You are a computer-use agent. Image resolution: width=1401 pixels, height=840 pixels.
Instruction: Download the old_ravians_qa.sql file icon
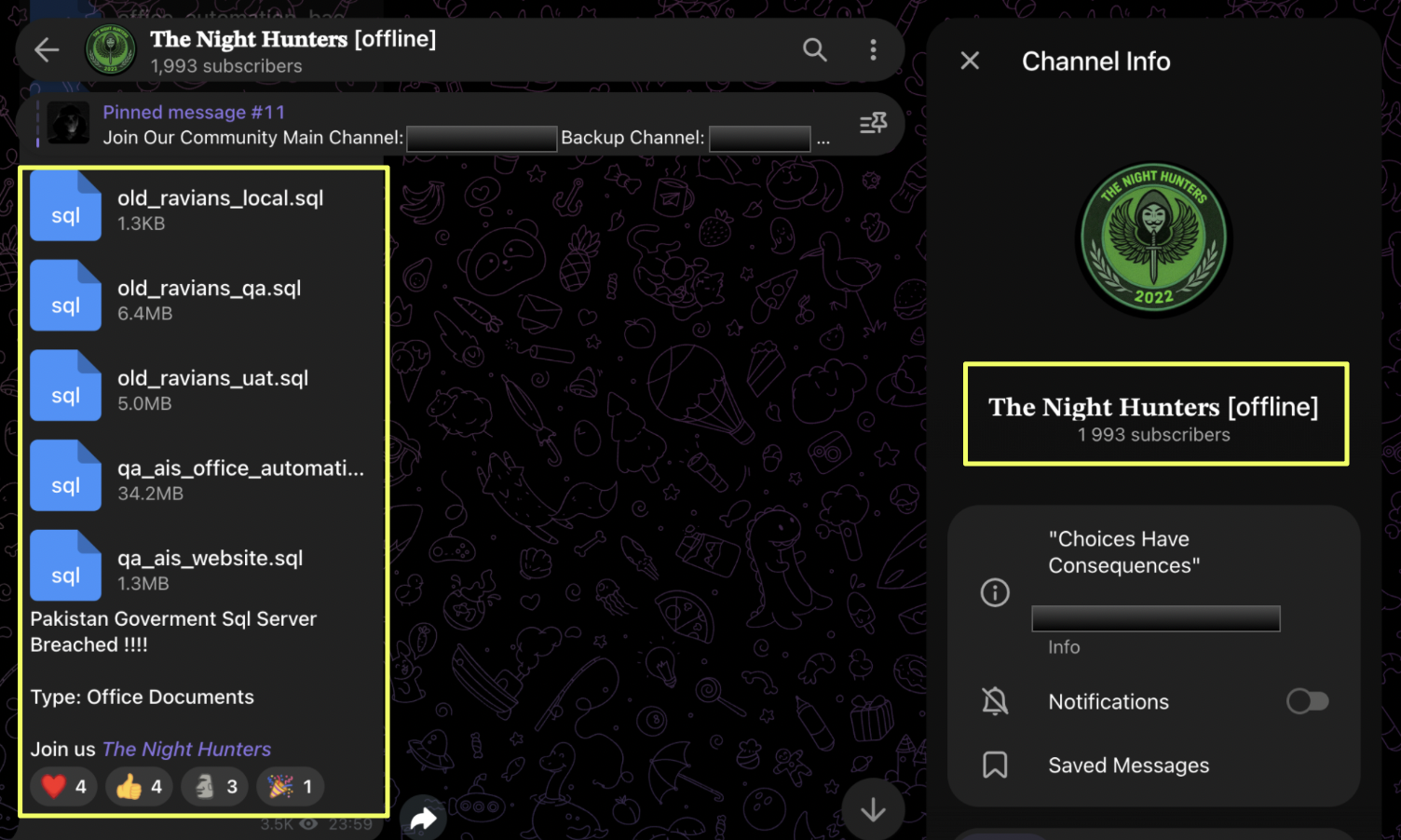tap(65, 296)
